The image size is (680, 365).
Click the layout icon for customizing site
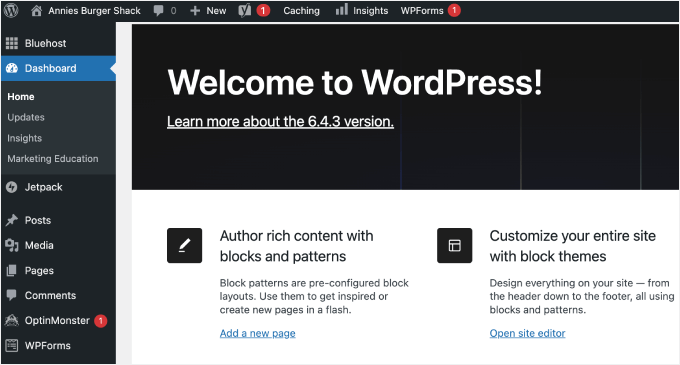pyautogui.click(x=454, y=245)
